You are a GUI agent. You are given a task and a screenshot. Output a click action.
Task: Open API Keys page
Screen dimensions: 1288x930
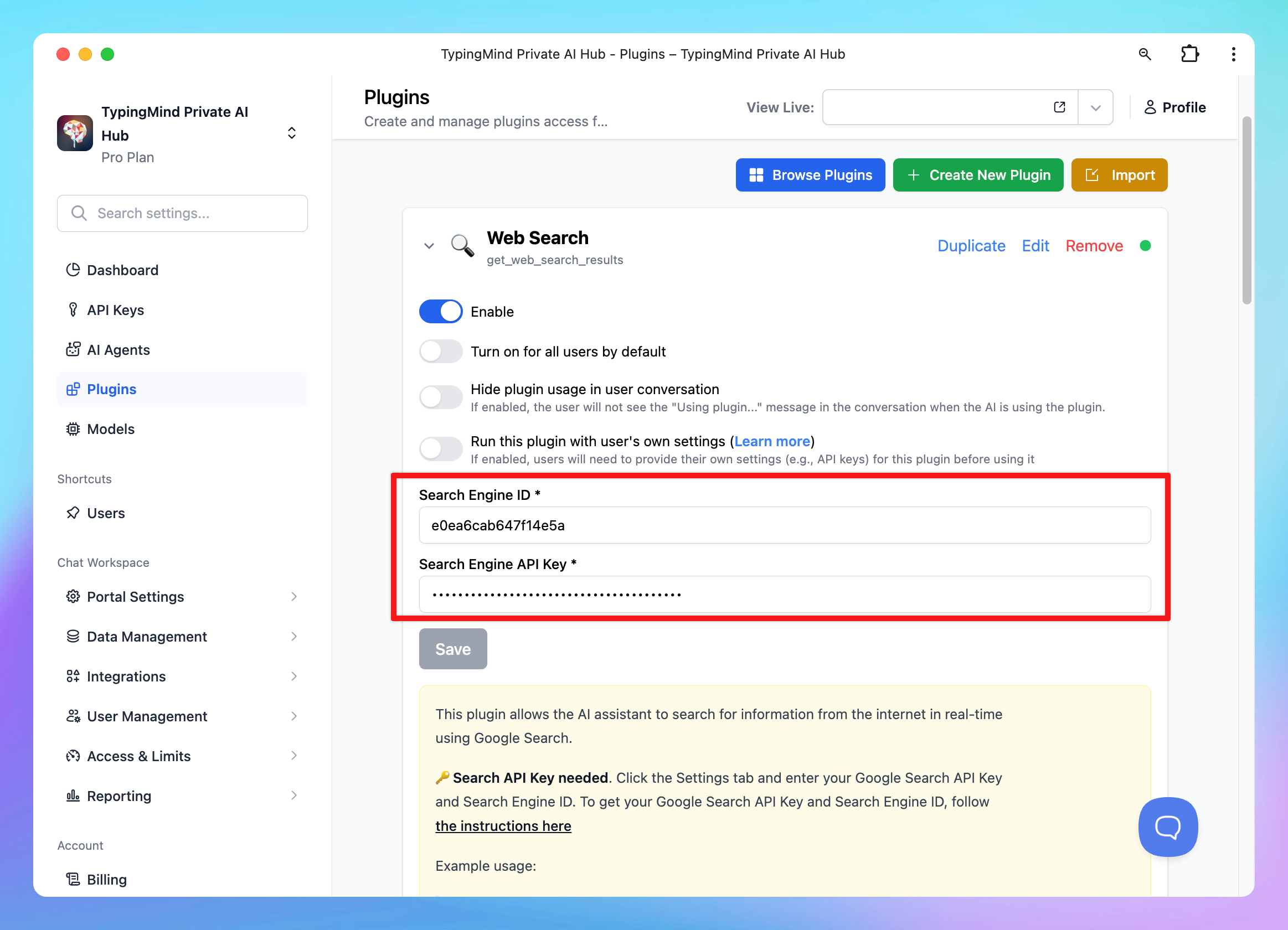(182, 310)
